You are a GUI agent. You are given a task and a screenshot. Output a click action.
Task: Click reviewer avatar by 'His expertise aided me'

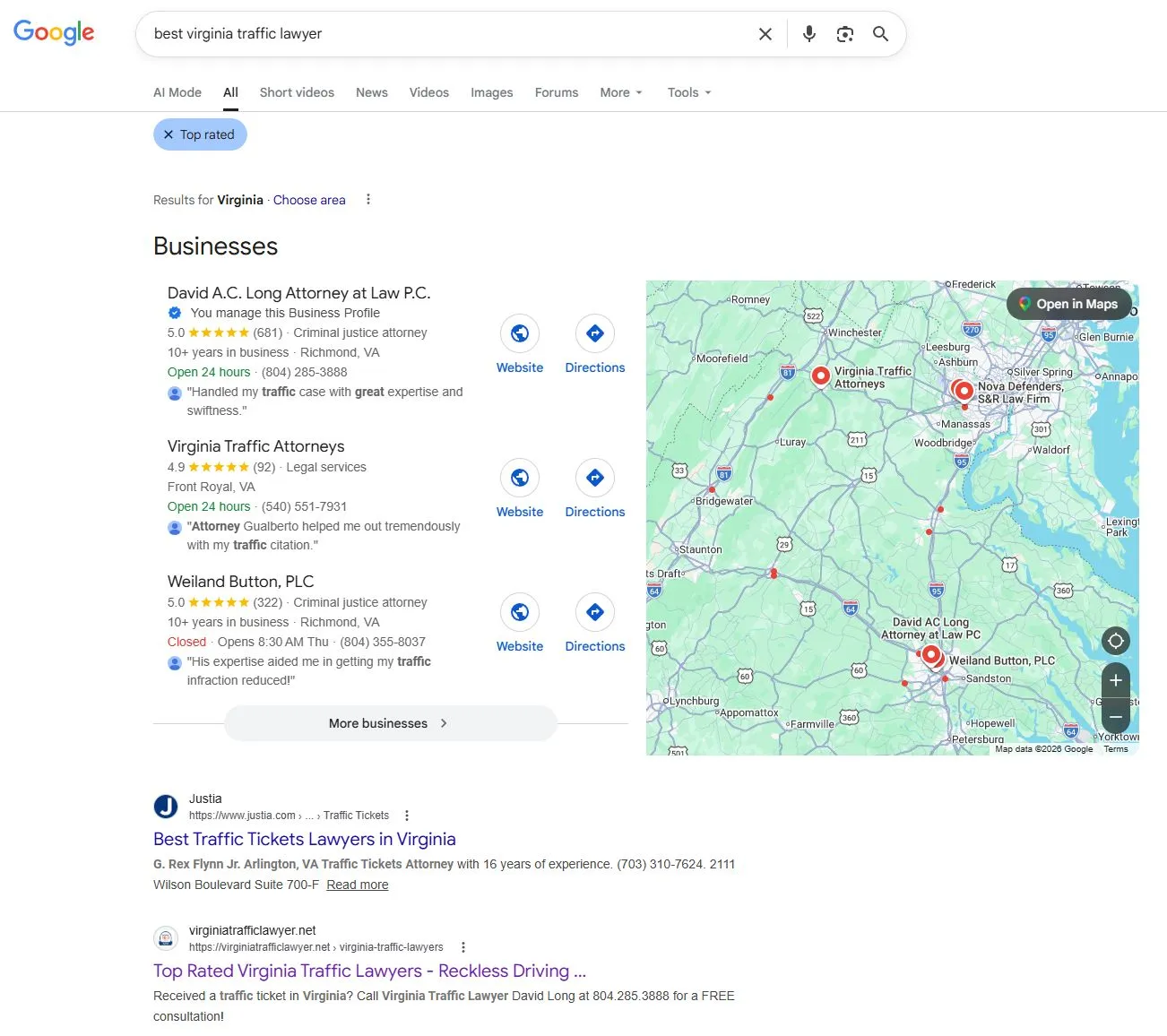(175, 663)
